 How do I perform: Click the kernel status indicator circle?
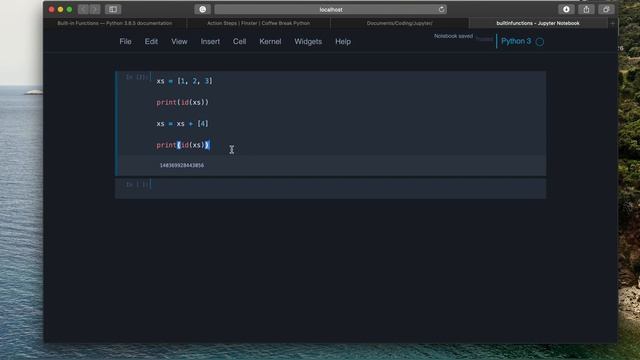[x=540, y=42]
